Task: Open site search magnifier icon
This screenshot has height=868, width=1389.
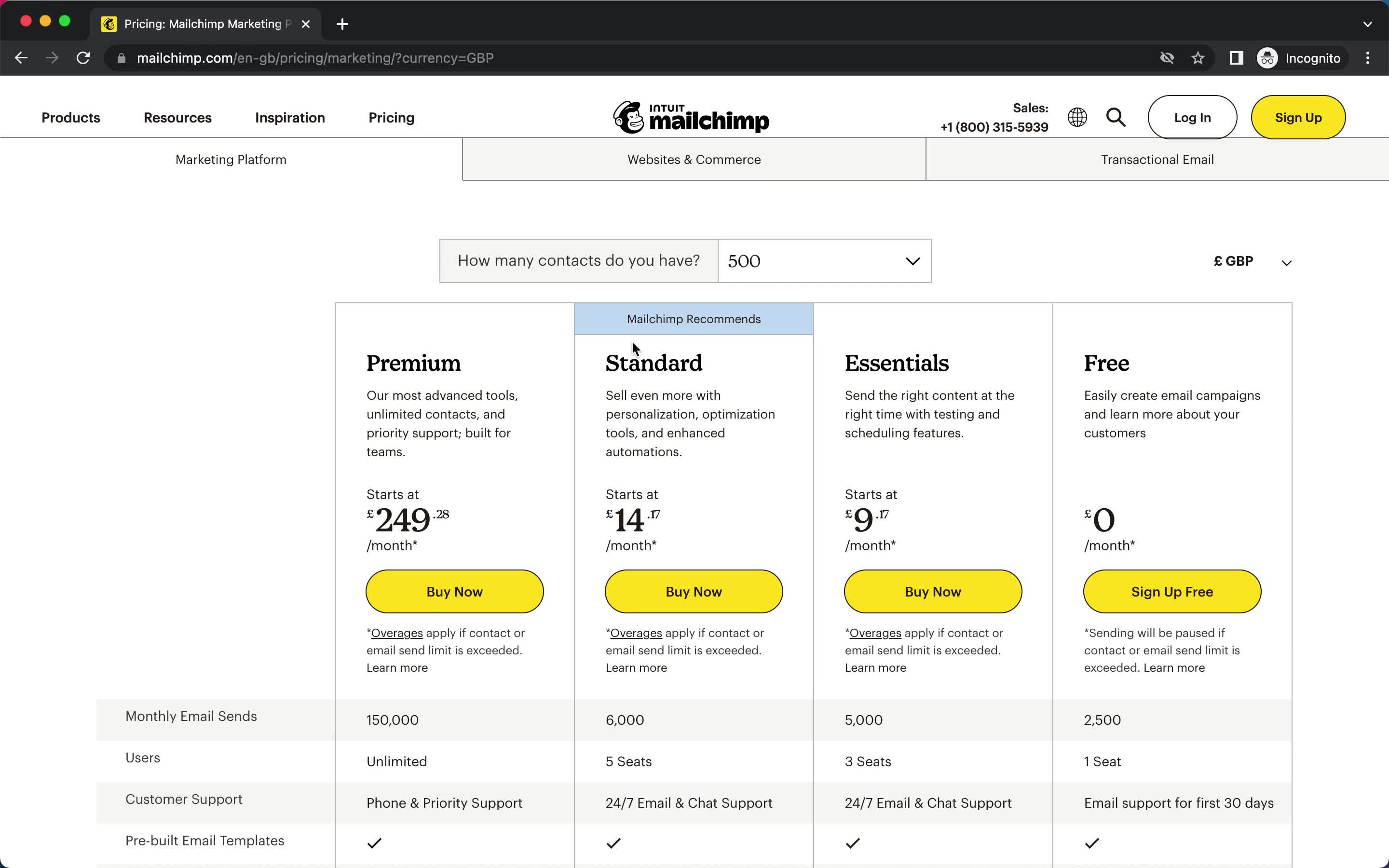Action: click(1116, 117)
